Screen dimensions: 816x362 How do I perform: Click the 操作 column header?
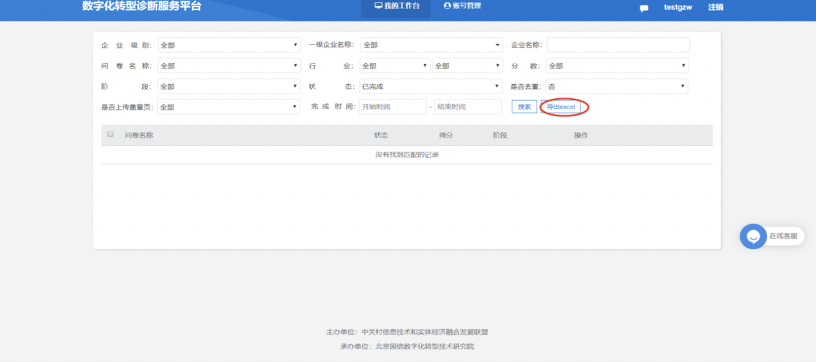[x=581, y=135]
